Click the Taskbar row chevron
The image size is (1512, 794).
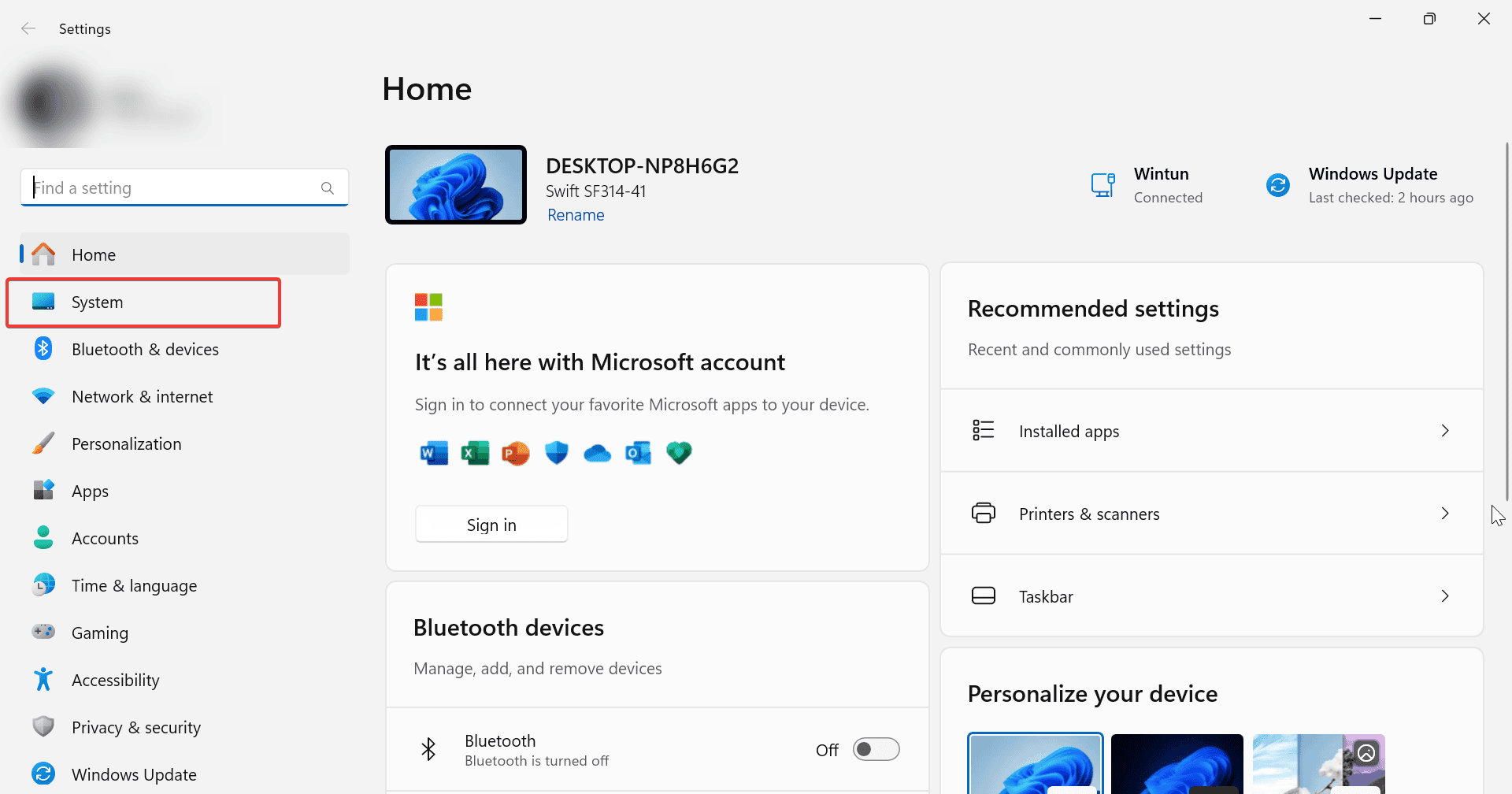click(x=1444, y=596)
